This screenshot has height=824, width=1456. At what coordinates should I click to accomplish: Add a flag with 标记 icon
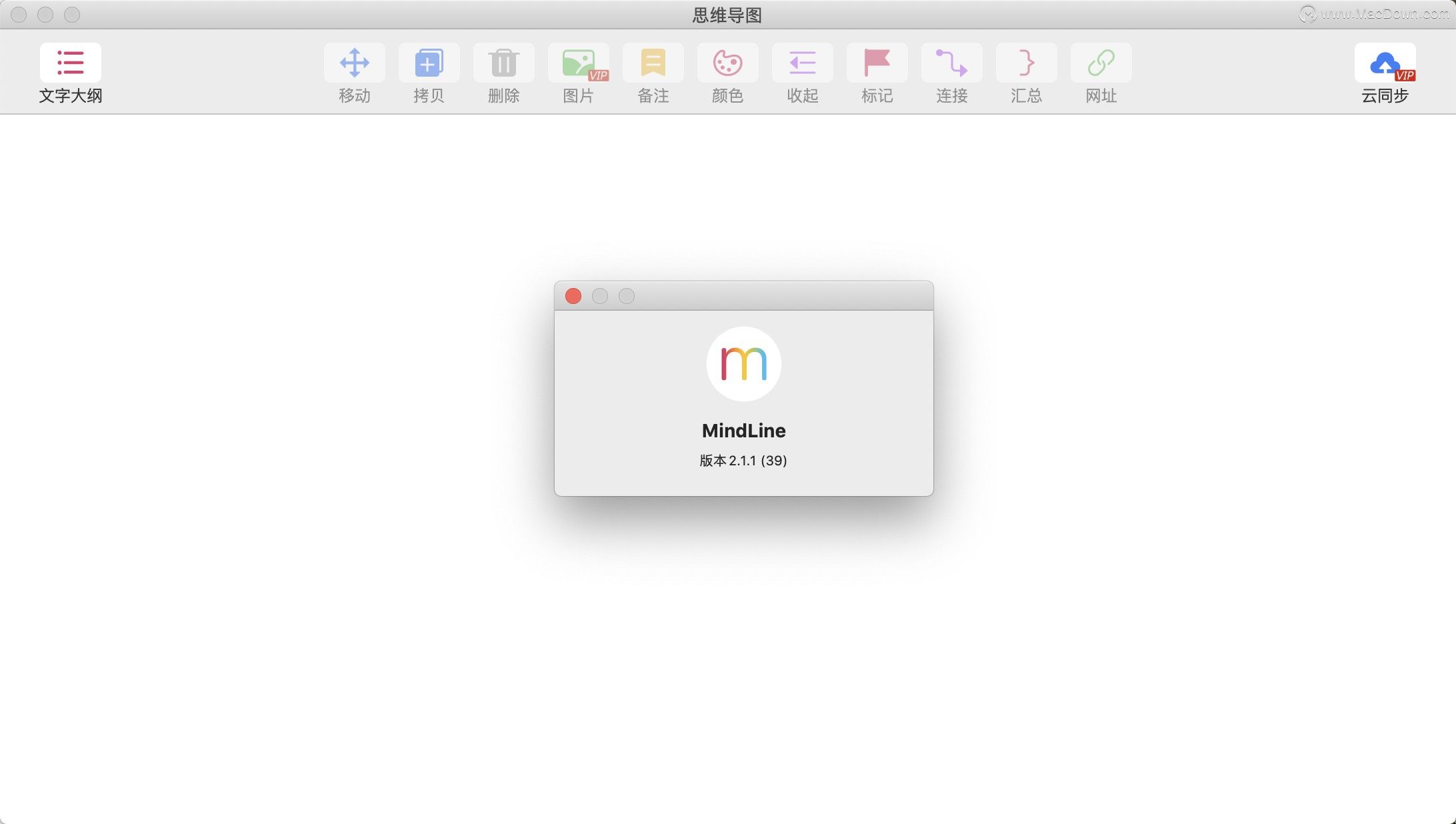(877, 63)
